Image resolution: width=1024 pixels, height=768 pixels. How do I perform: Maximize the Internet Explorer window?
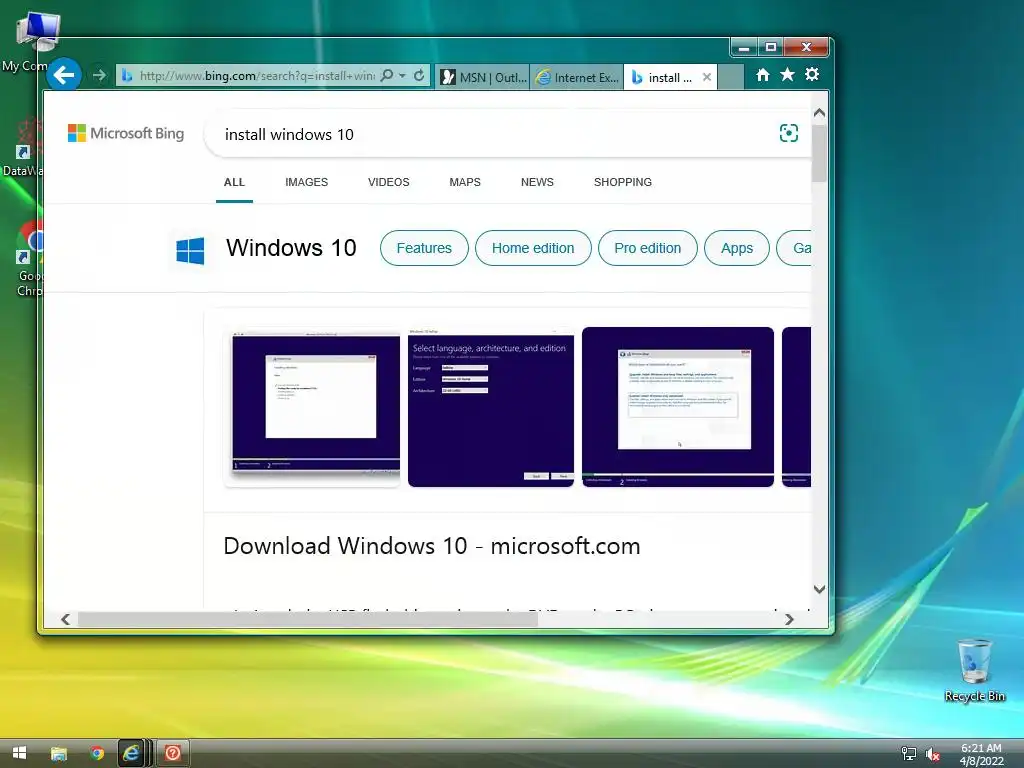pos(771,48)
